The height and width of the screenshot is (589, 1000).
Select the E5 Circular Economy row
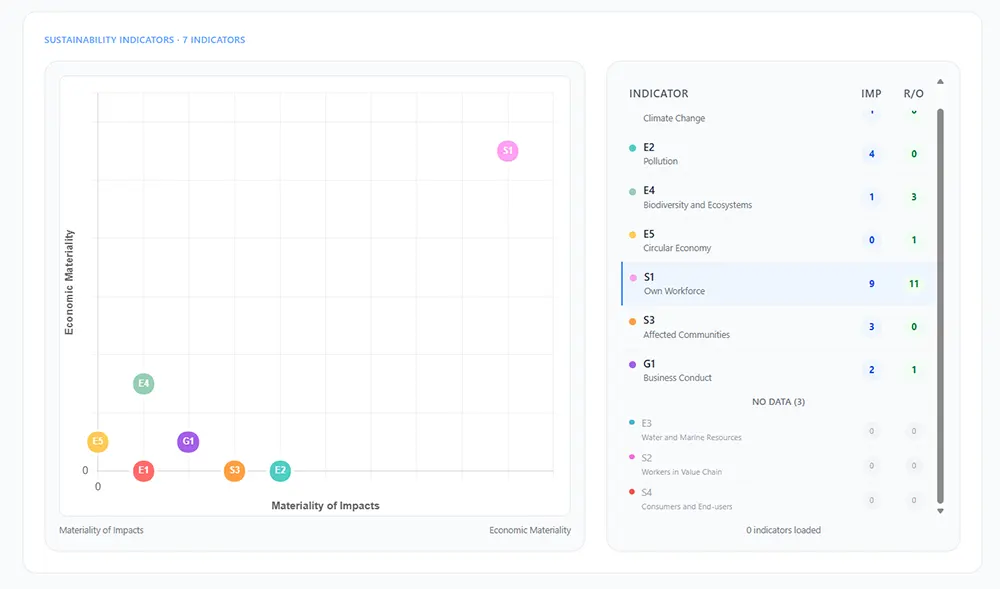(x=740, y=241)
